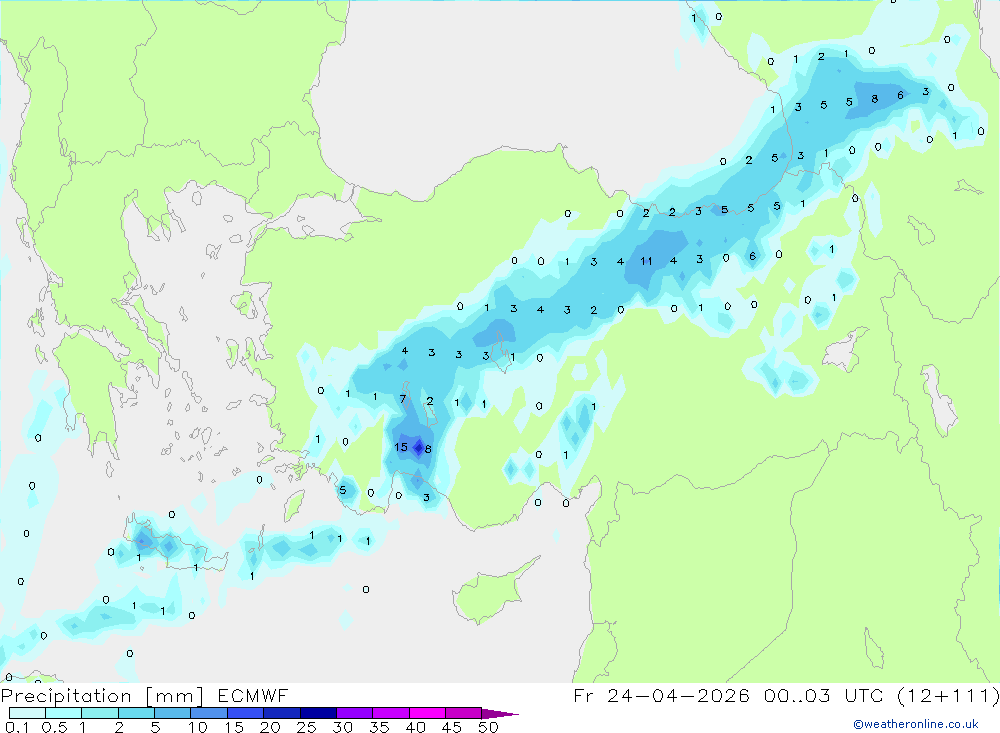This screenshot has height=733, width=1000.
Task: Click the '11' precipitation value on the map
Action: (646, 261)
